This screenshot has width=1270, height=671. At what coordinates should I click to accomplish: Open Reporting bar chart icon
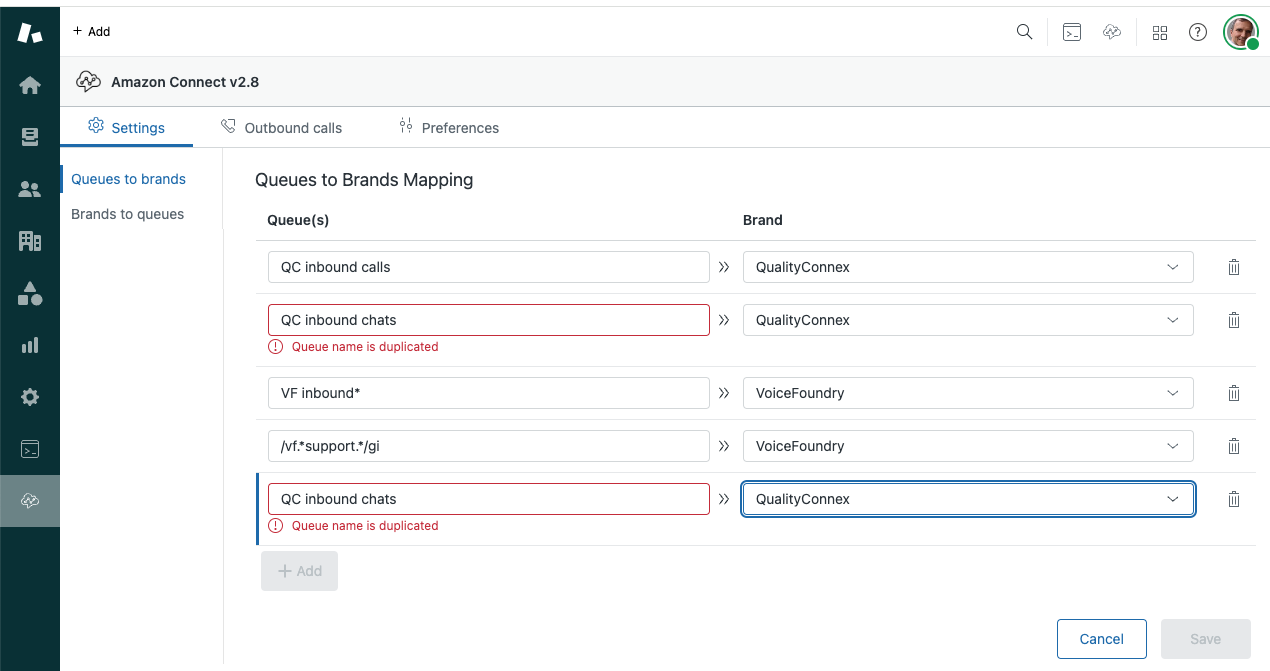(x=30, y=345)
